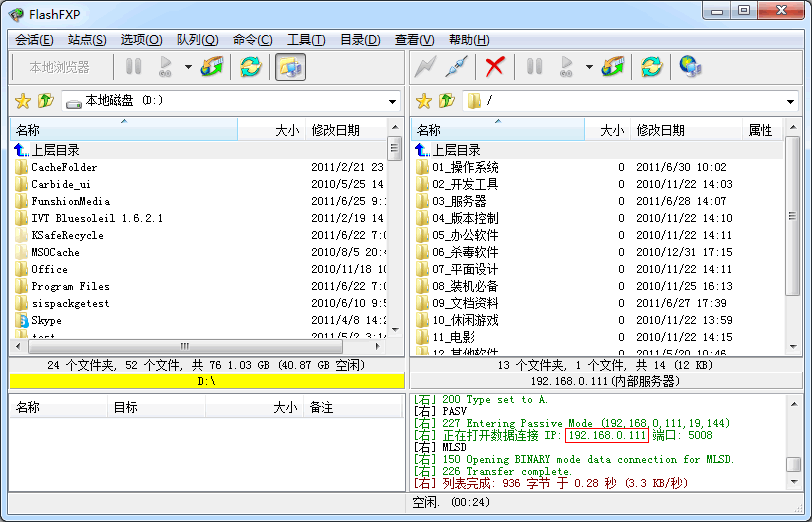This screenshot has width=812, height=522.
Task: Click the yellow D:\ path bar
Action: point(207,382)
